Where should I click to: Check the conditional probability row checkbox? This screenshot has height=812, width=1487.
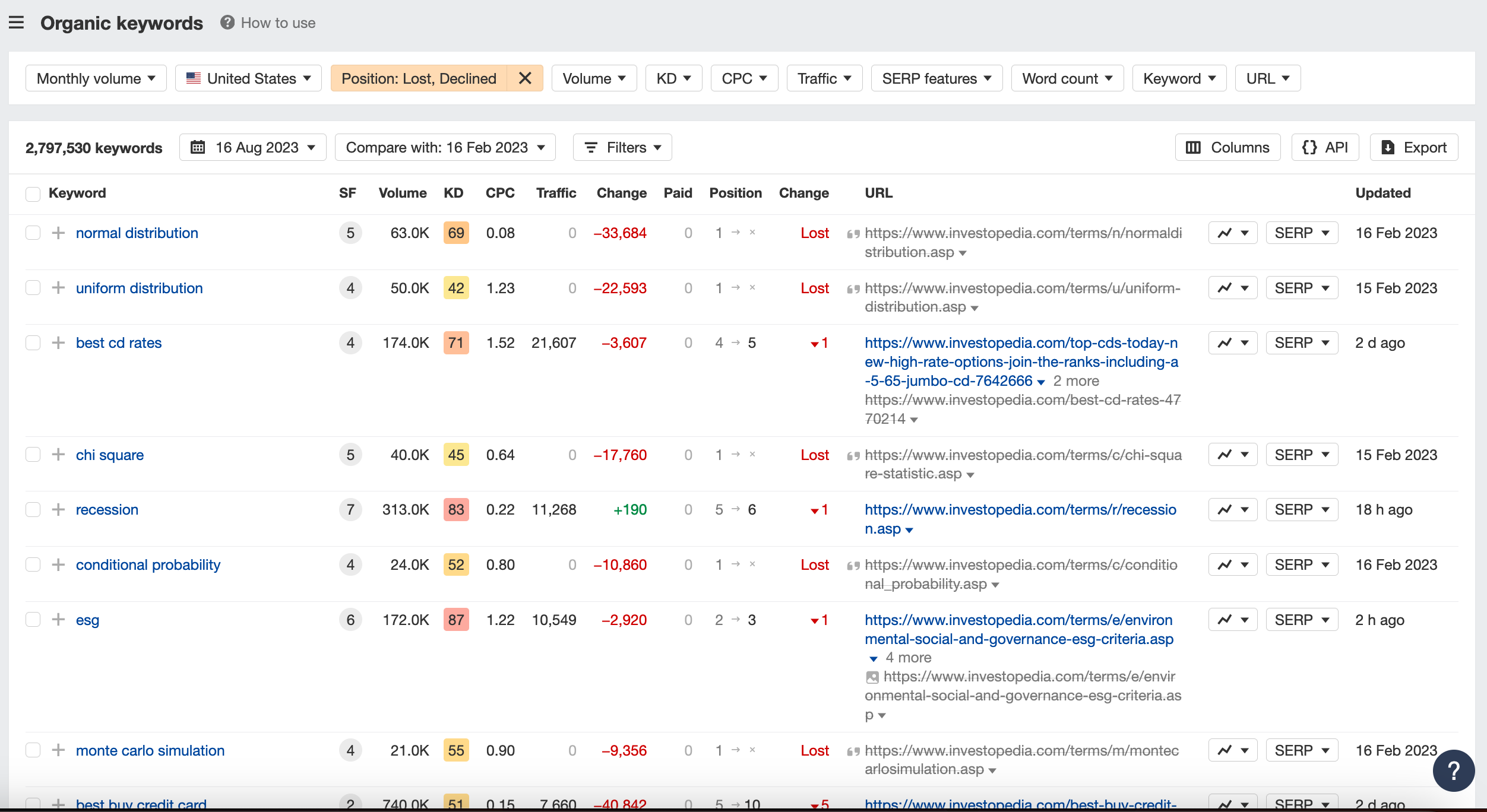[33, 564]
